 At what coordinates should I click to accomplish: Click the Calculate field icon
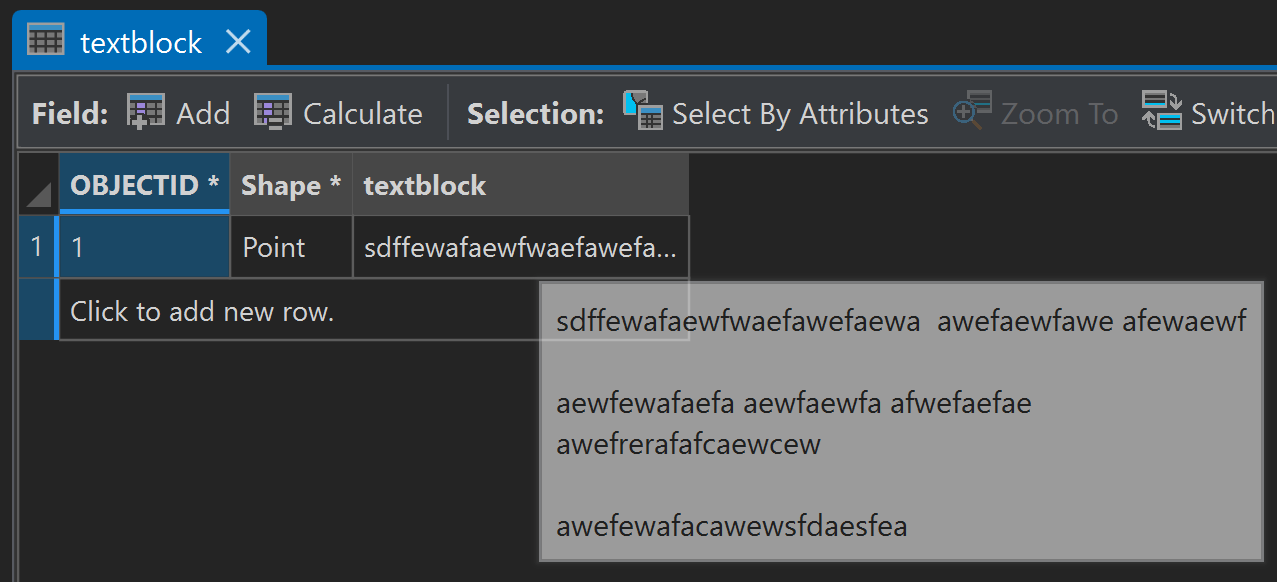point(272,113)
